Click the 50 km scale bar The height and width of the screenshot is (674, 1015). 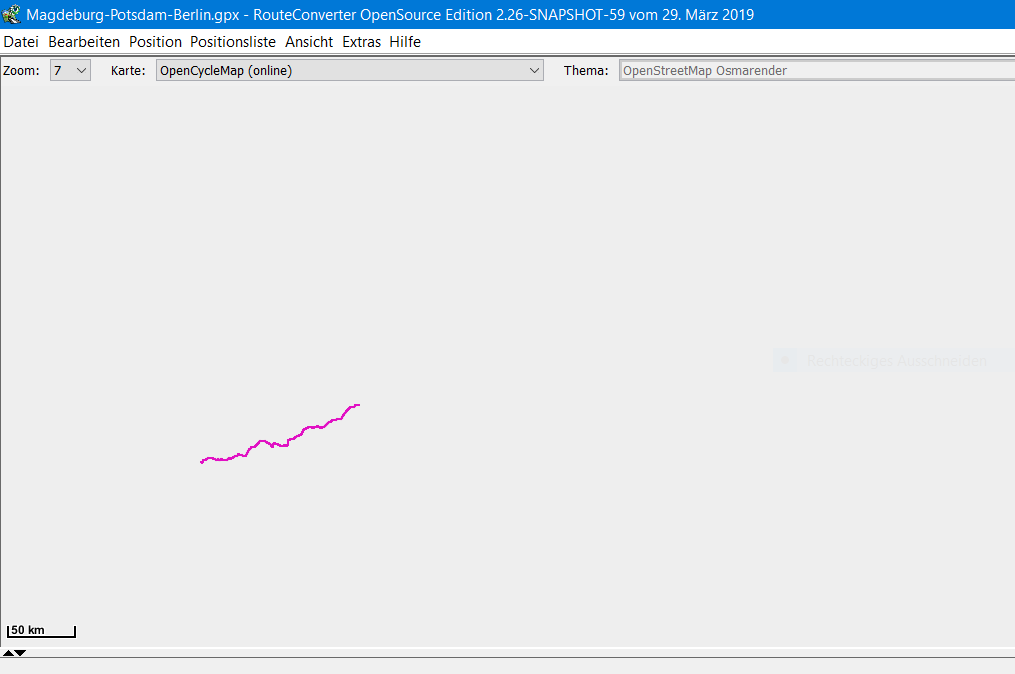[x=41, y=631]
